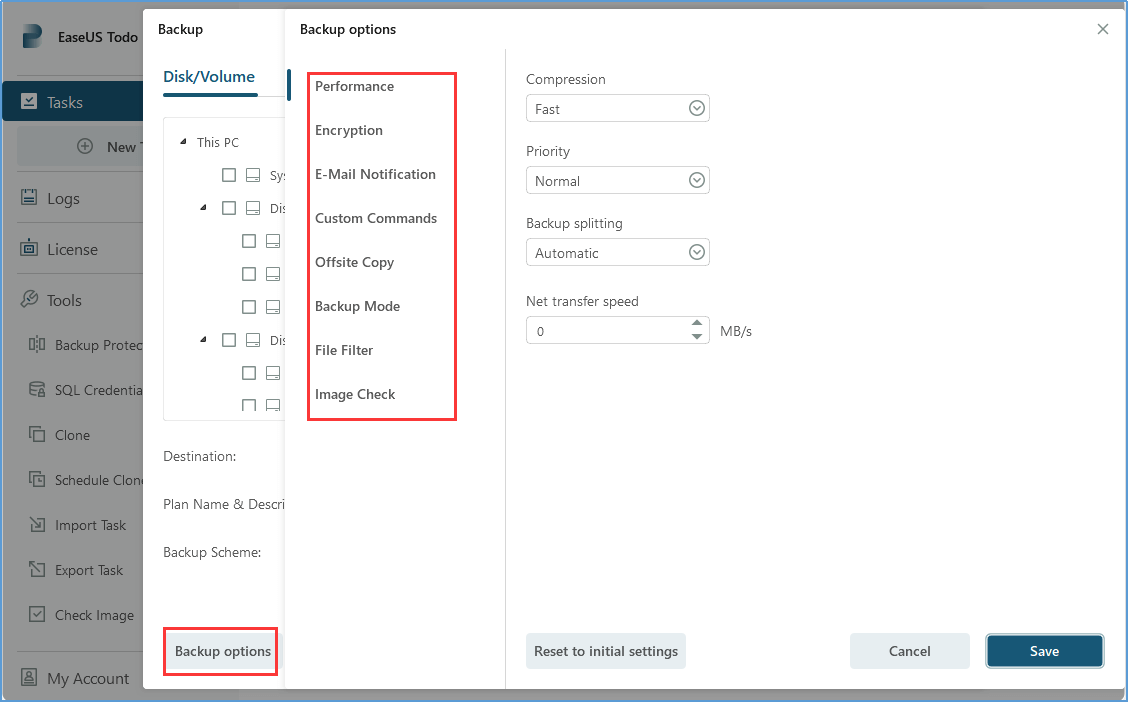Save the backup options
The width and height of the screenshot is (1128, 703).
(1044, 651)
